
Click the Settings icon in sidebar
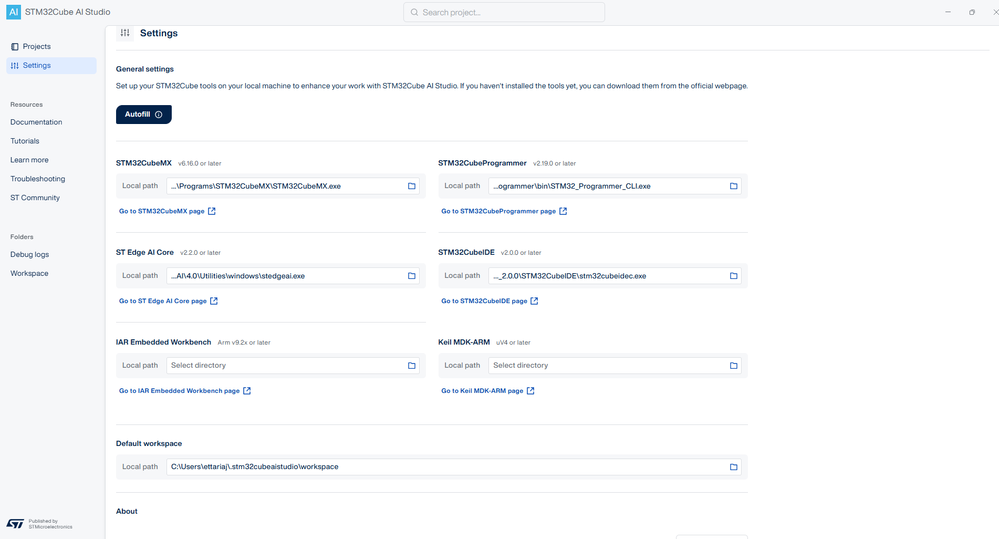(15, 66)
